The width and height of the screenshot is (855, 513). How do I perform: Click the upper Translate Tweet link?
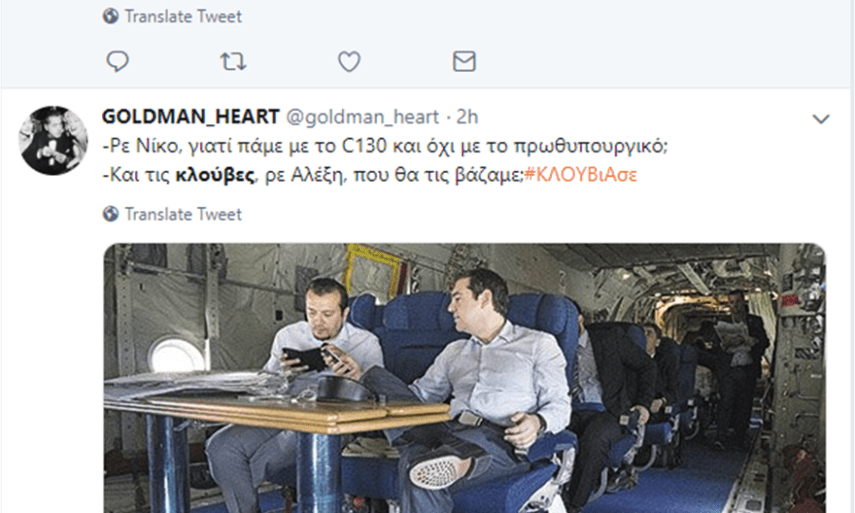[x=183, y=16]
